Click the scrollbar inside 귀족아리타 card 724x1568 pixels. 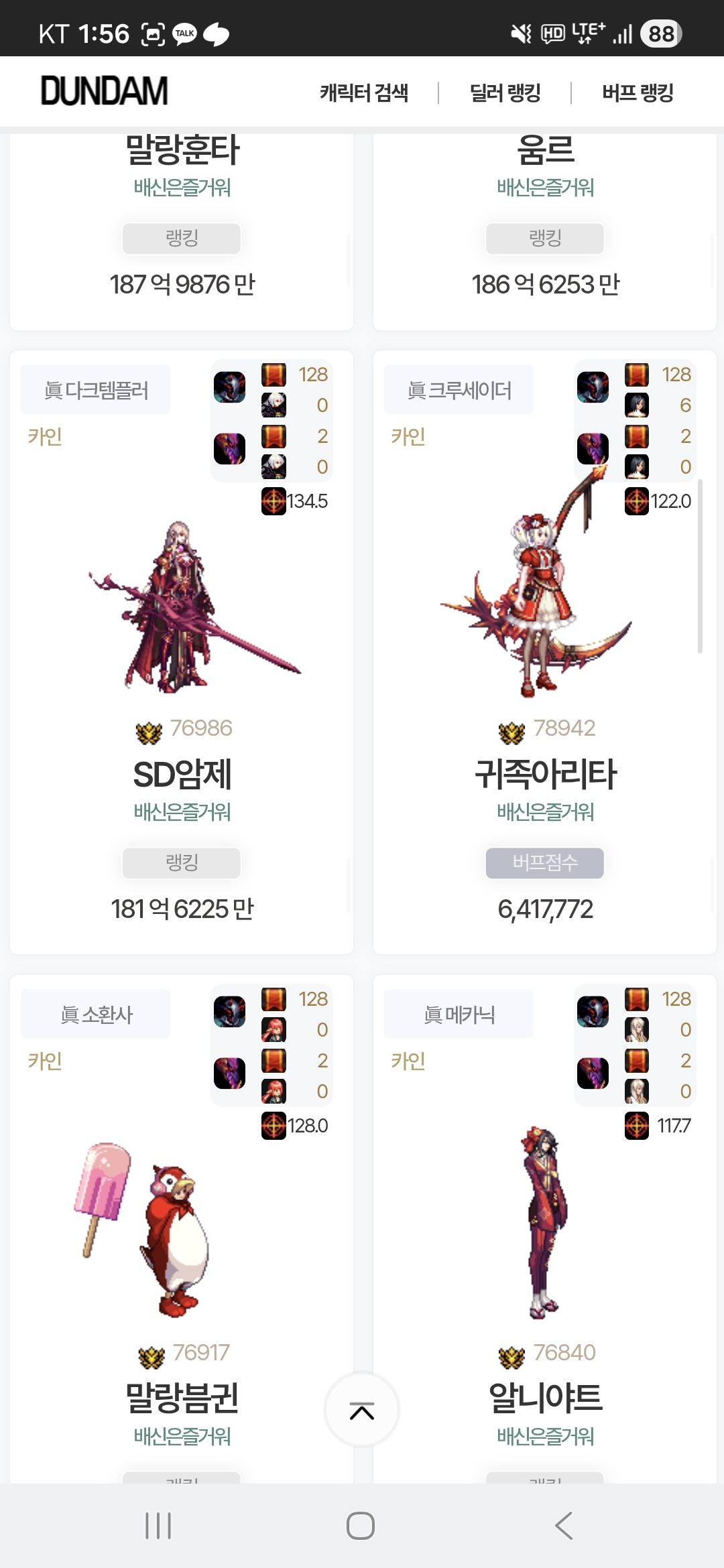700,566
